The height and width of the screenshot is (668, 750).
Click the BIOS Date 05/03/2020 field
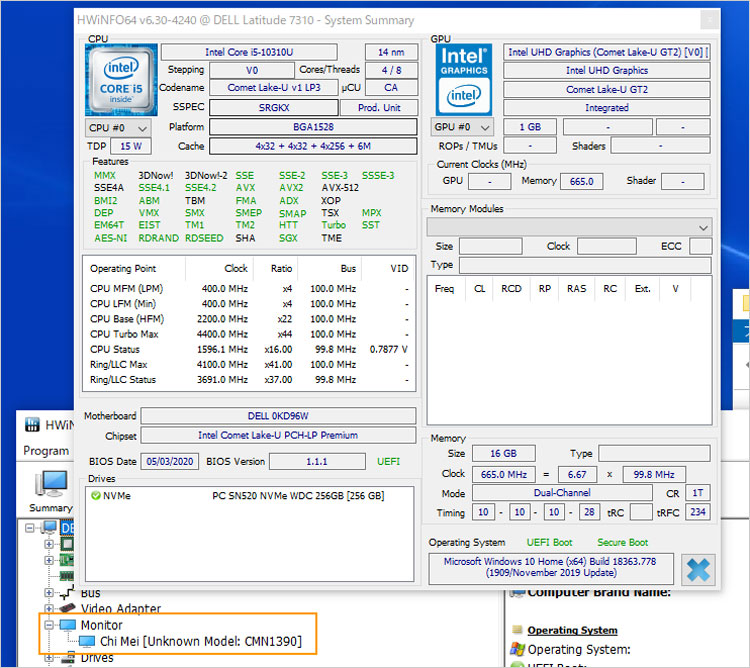click(x=169, y=461)
